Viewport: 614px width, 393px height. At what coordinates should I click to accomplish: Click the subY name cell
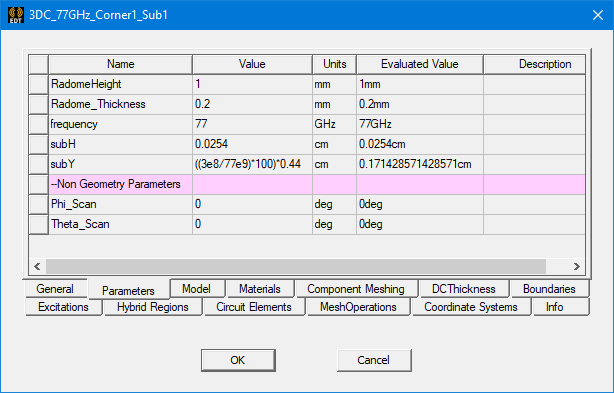coord(121,164)
